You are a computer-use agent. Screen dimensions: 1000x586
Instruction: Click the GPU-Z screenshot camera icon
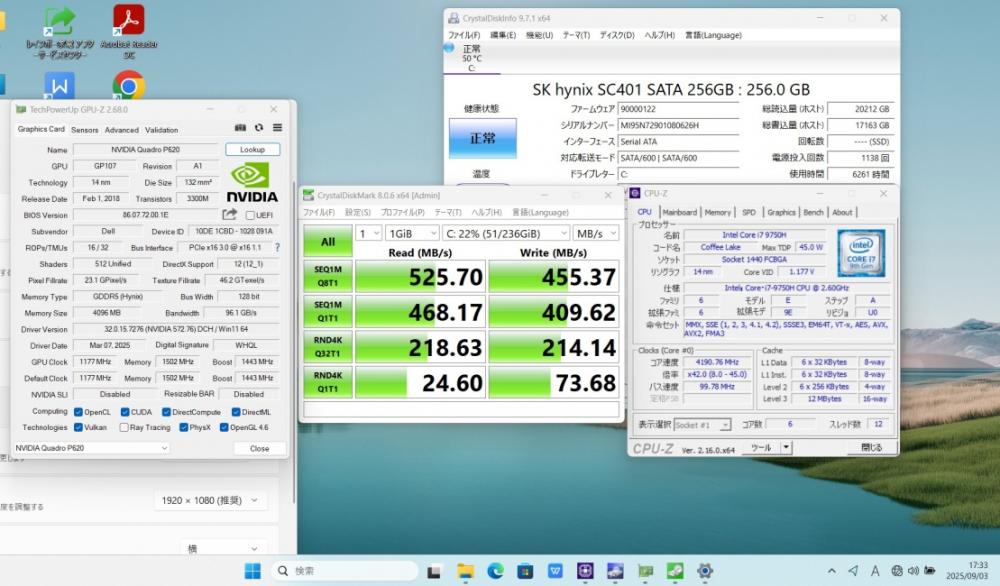(x=240, y=128)
